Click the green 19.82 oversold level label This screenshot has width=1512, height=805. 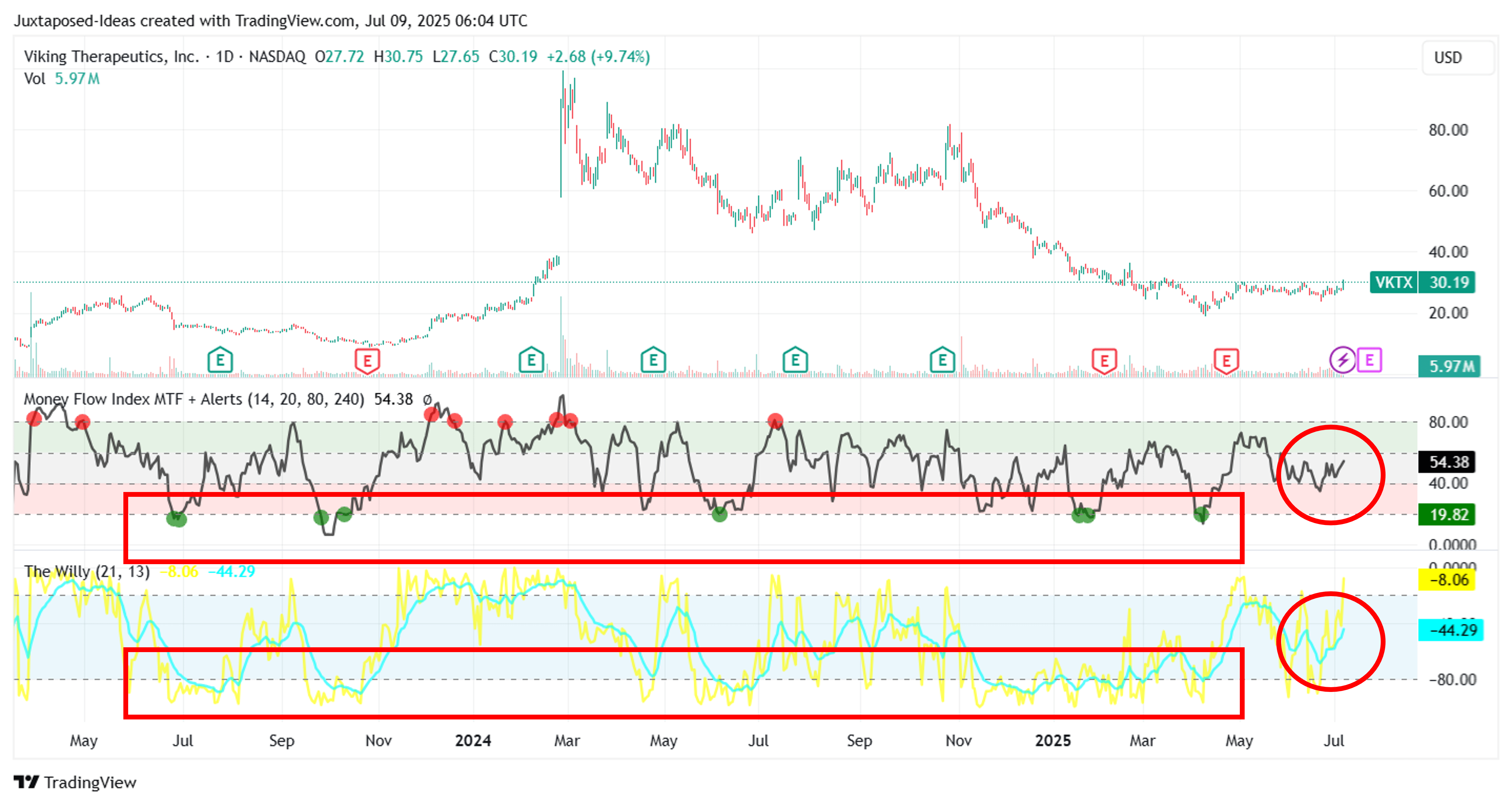click(1447, 515)
